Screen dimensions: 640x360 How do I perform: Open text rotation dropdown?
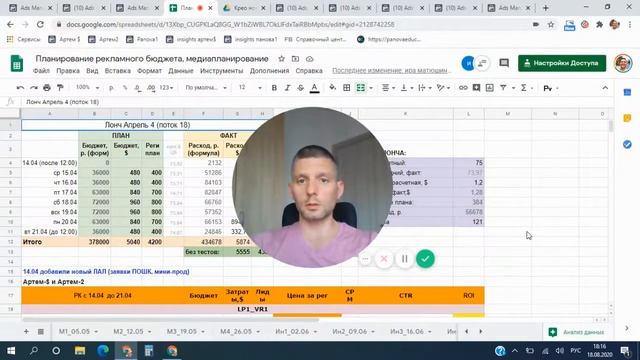(x=443, y=88)
